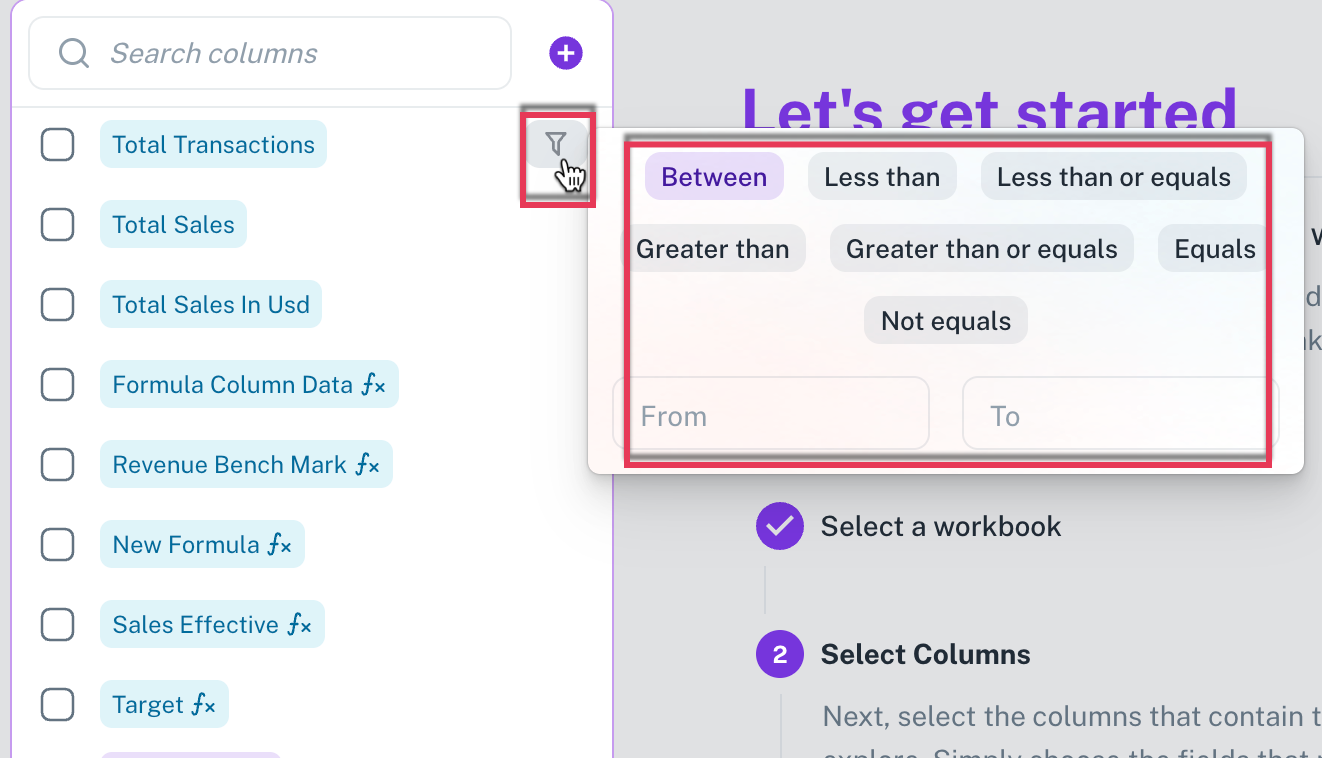Click the step 2 circle for Select Columns
This screenshot has width=1322, height=758.
tap(780, 655)
